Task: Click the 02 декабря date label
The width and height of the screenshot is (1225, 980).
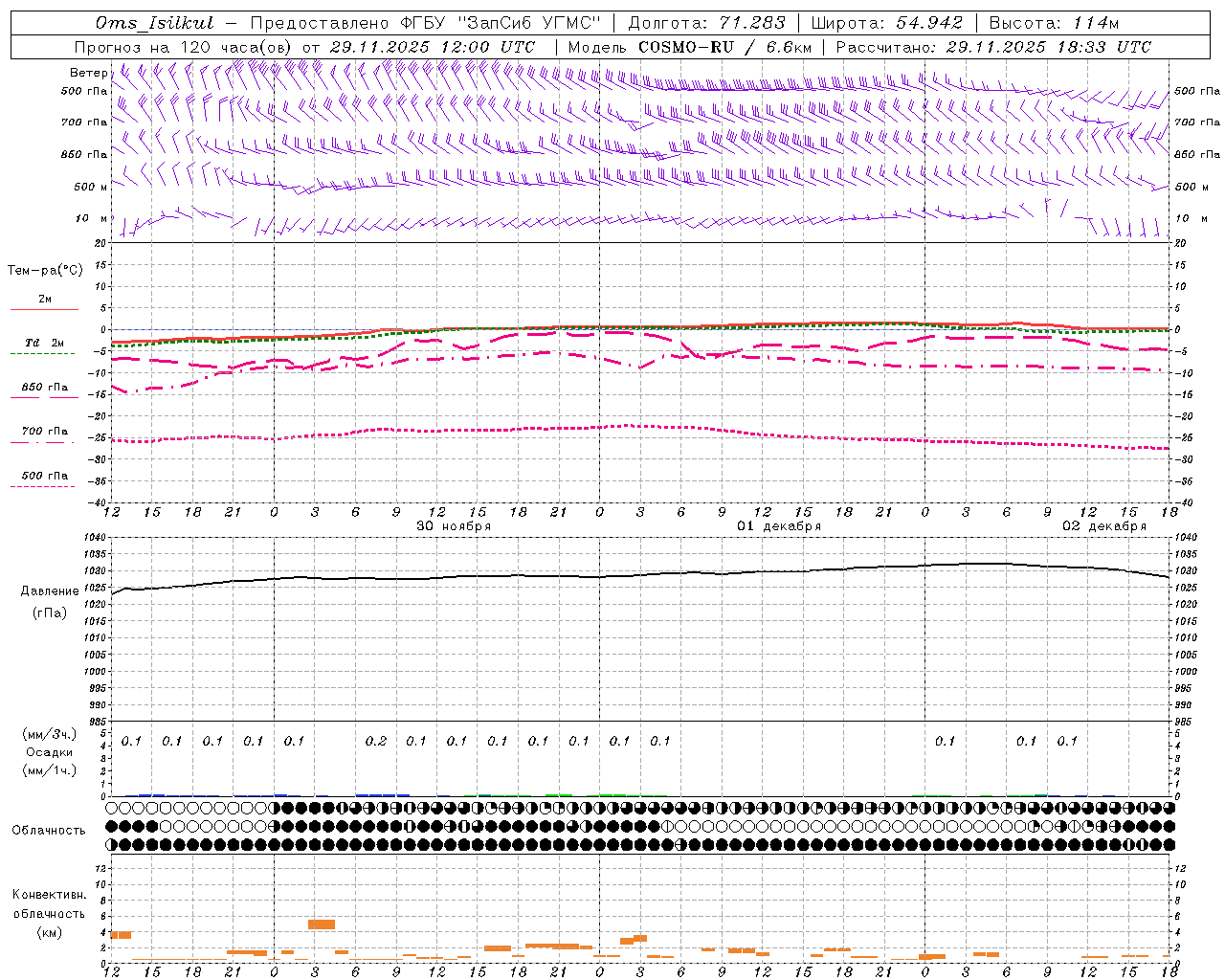Action: pyautogui.click(x=1104, y=526)
